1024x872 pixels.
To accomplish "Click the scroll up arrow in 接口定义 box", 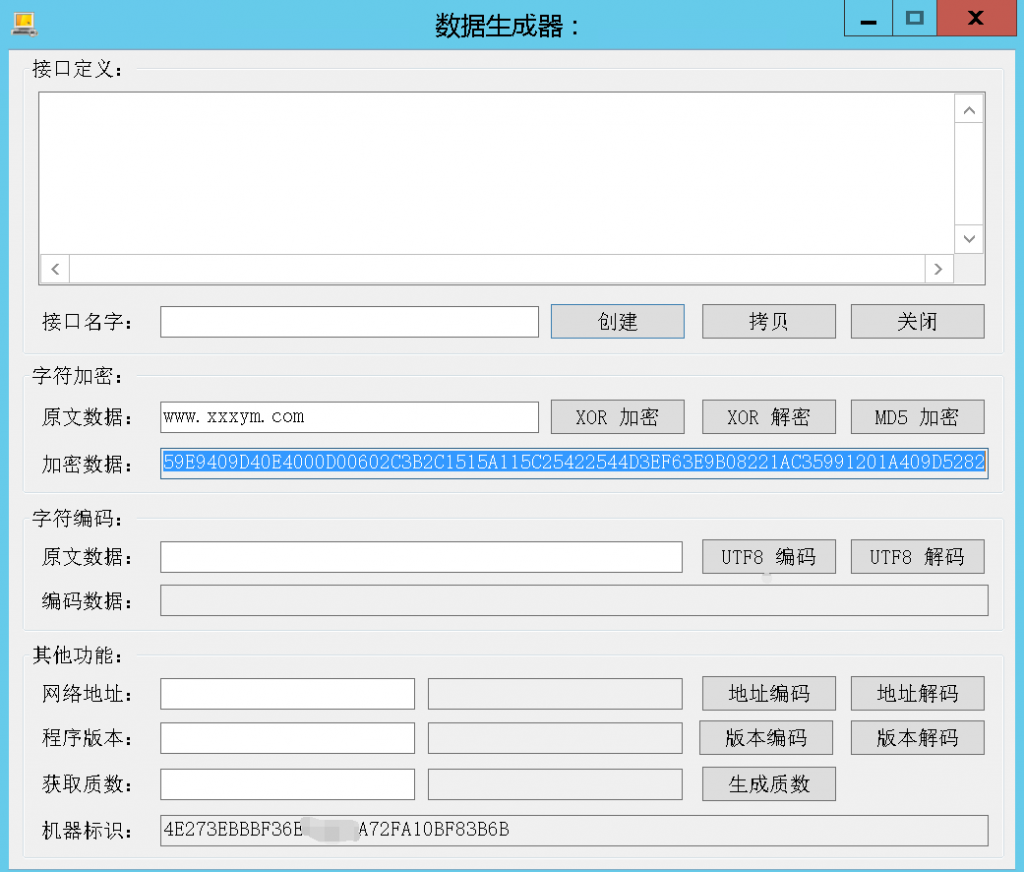I will [x=969, y=110].
